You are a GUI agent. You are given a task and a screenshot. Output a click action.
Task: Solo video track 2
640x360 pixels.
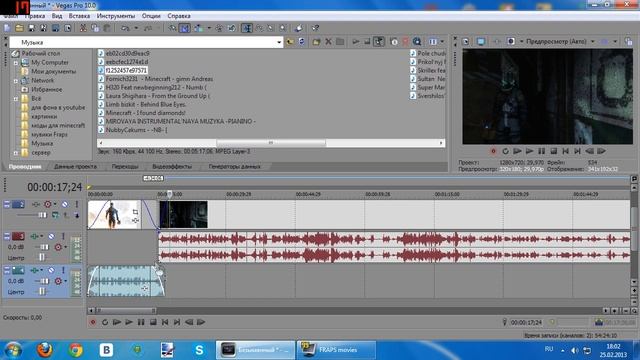coord(76,204)
